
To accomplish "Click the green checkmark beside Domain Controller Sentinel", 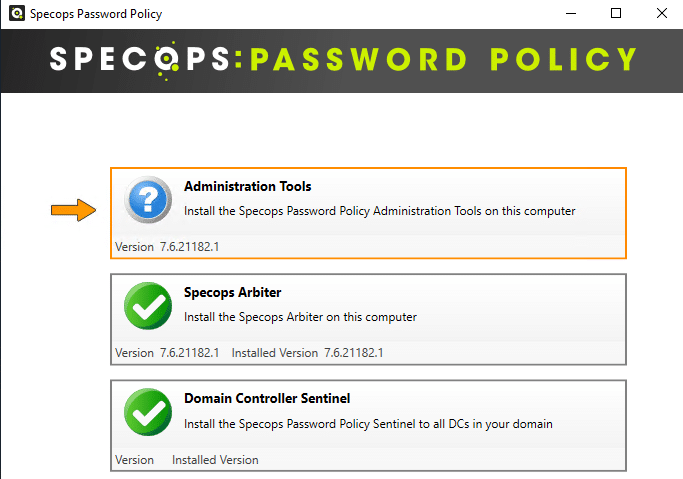I will point(148,412).
